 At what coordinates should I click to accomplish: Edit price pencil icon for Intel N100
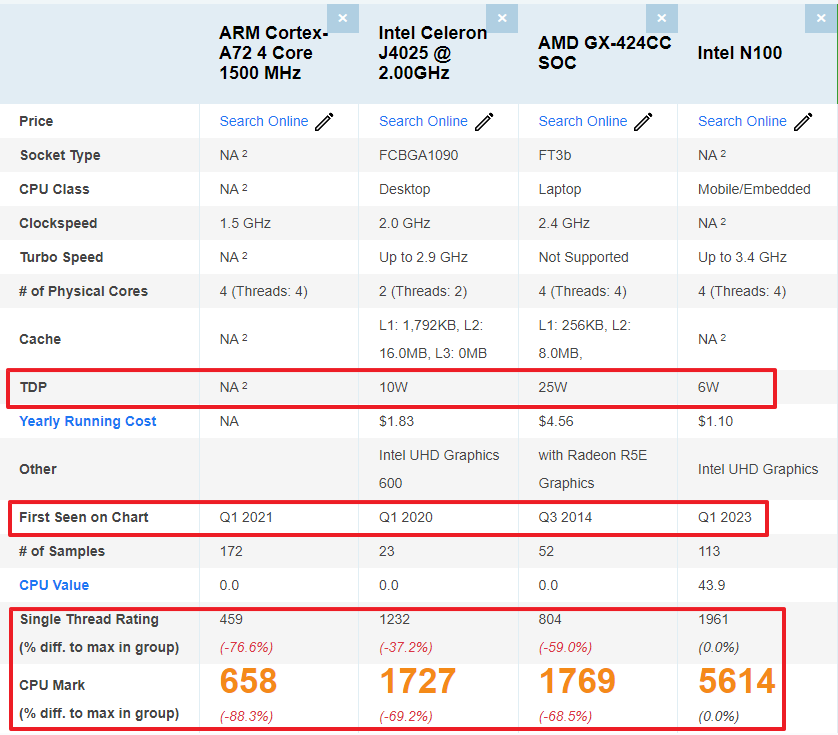pos(803,122)
